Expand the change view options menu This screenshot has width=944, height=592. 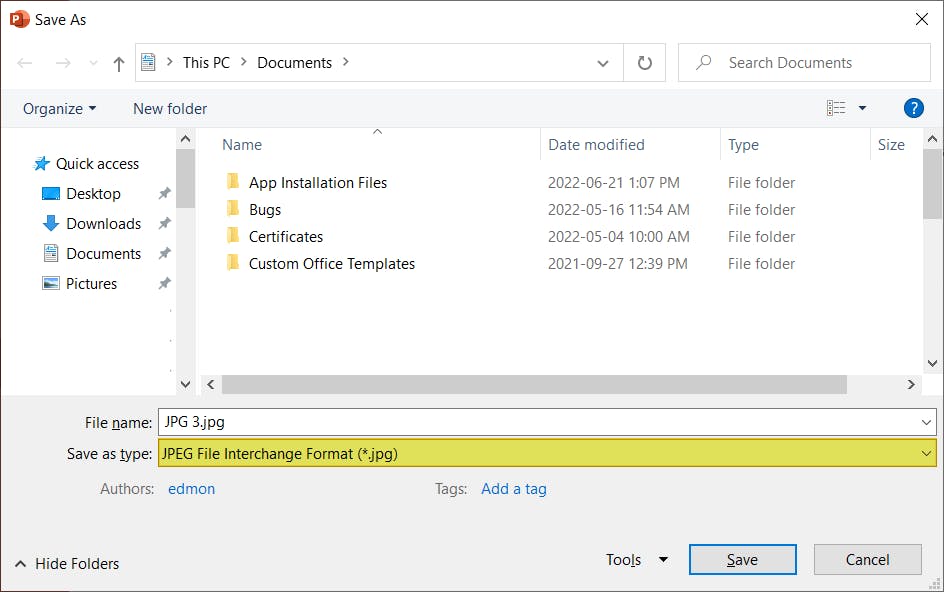861,108
